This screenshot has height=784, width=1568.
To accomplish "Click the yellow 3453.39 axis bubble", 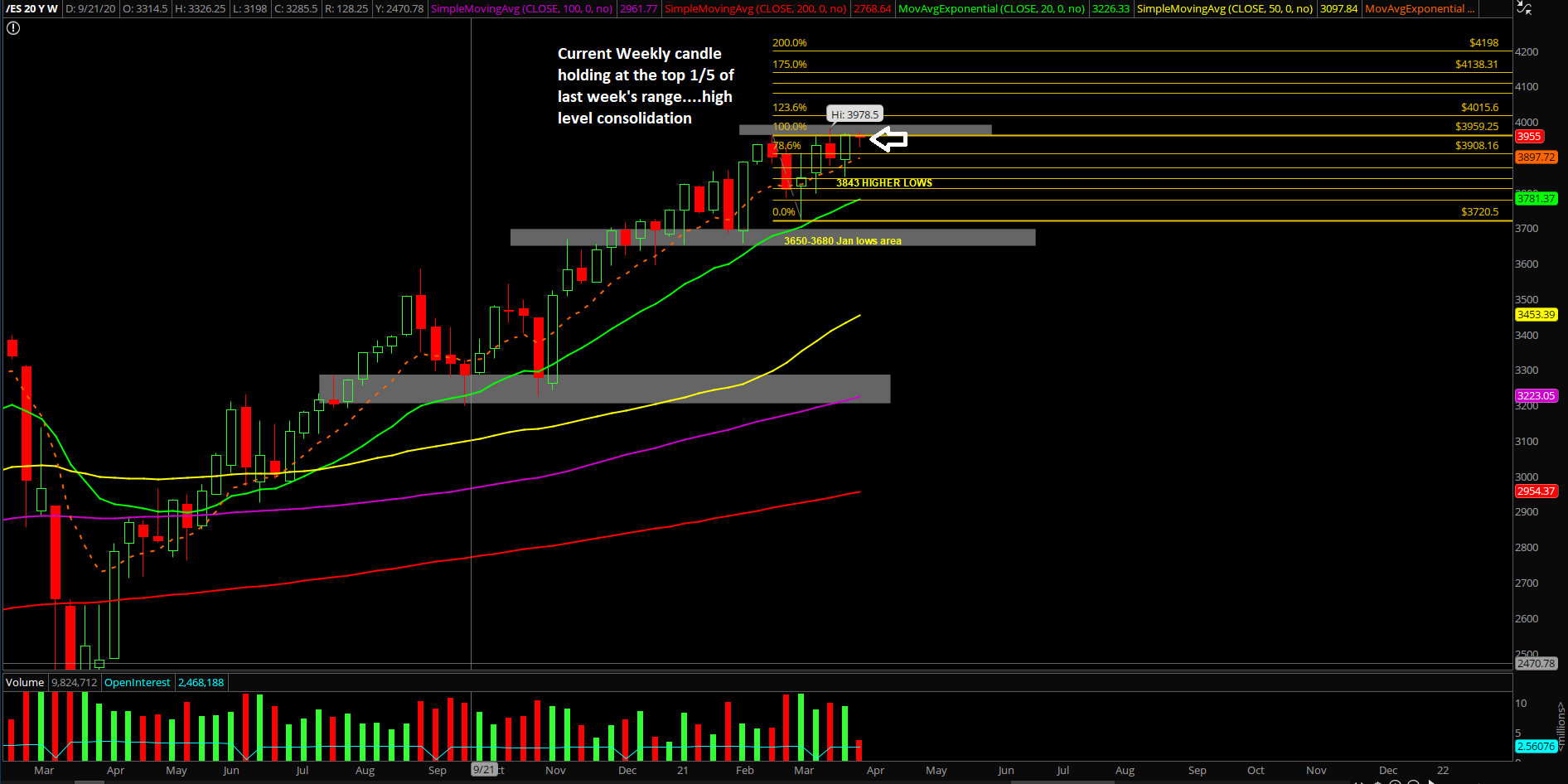I will click(x=1537, y=314).
